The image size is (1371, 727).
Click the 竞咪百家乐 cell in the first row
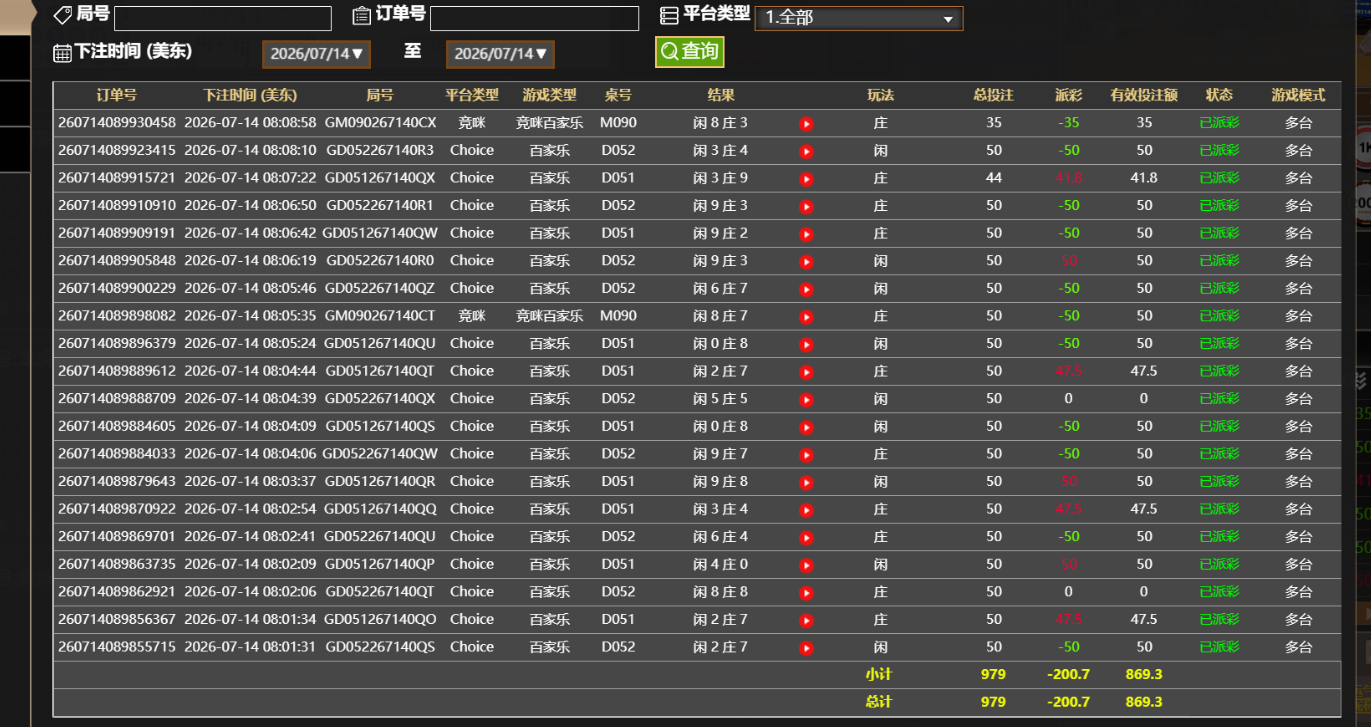549,123
